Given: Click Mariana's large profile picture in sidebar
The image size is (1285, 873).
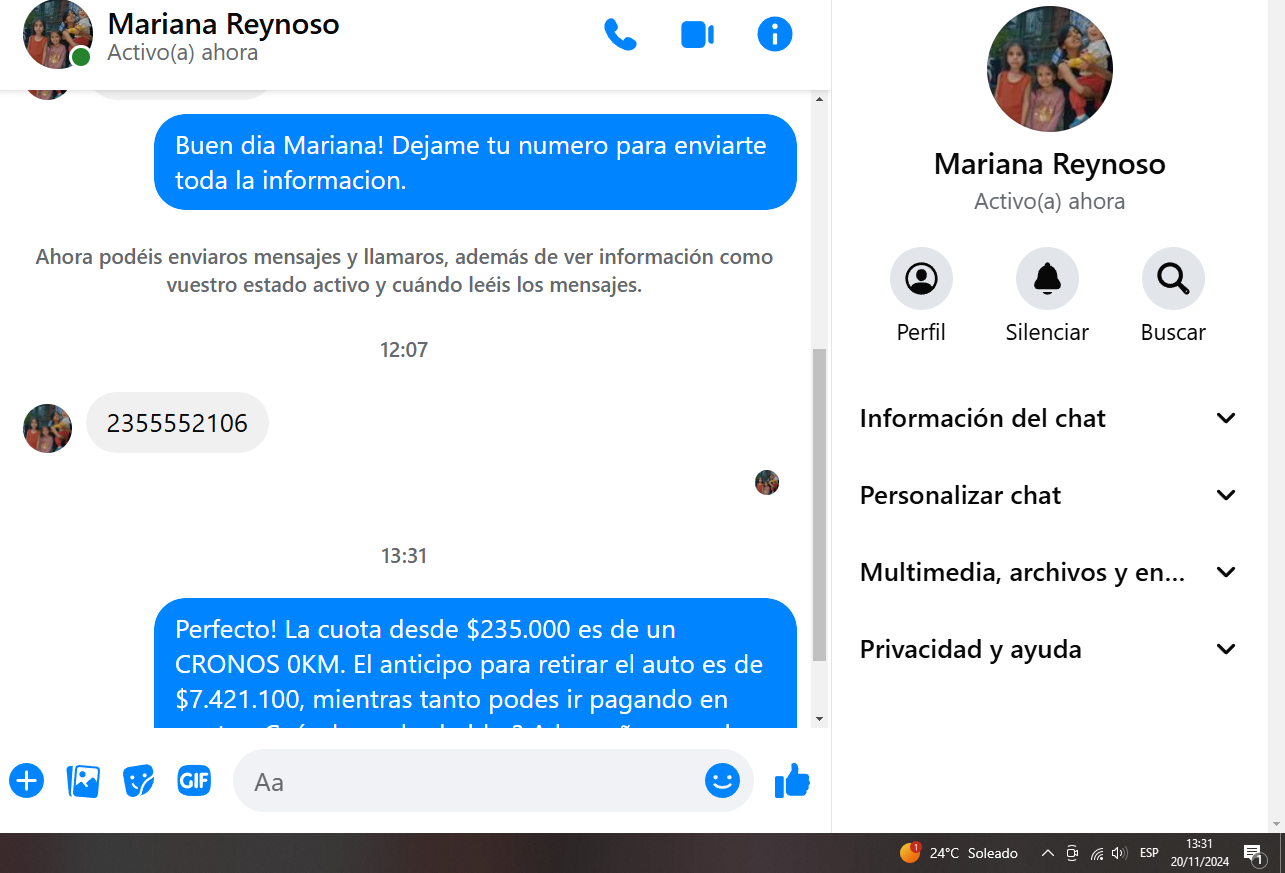Looking at the screenshot, I should pos(1049,69).
